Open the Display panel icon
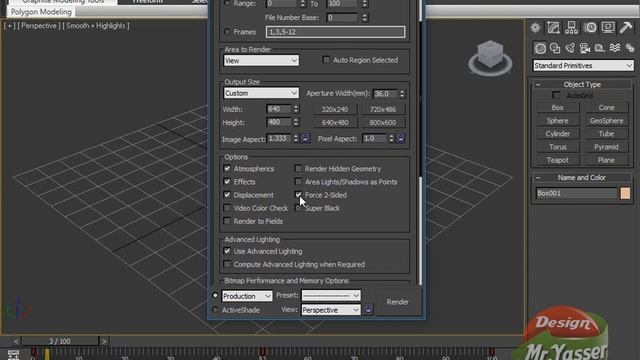 pos(608,28)
